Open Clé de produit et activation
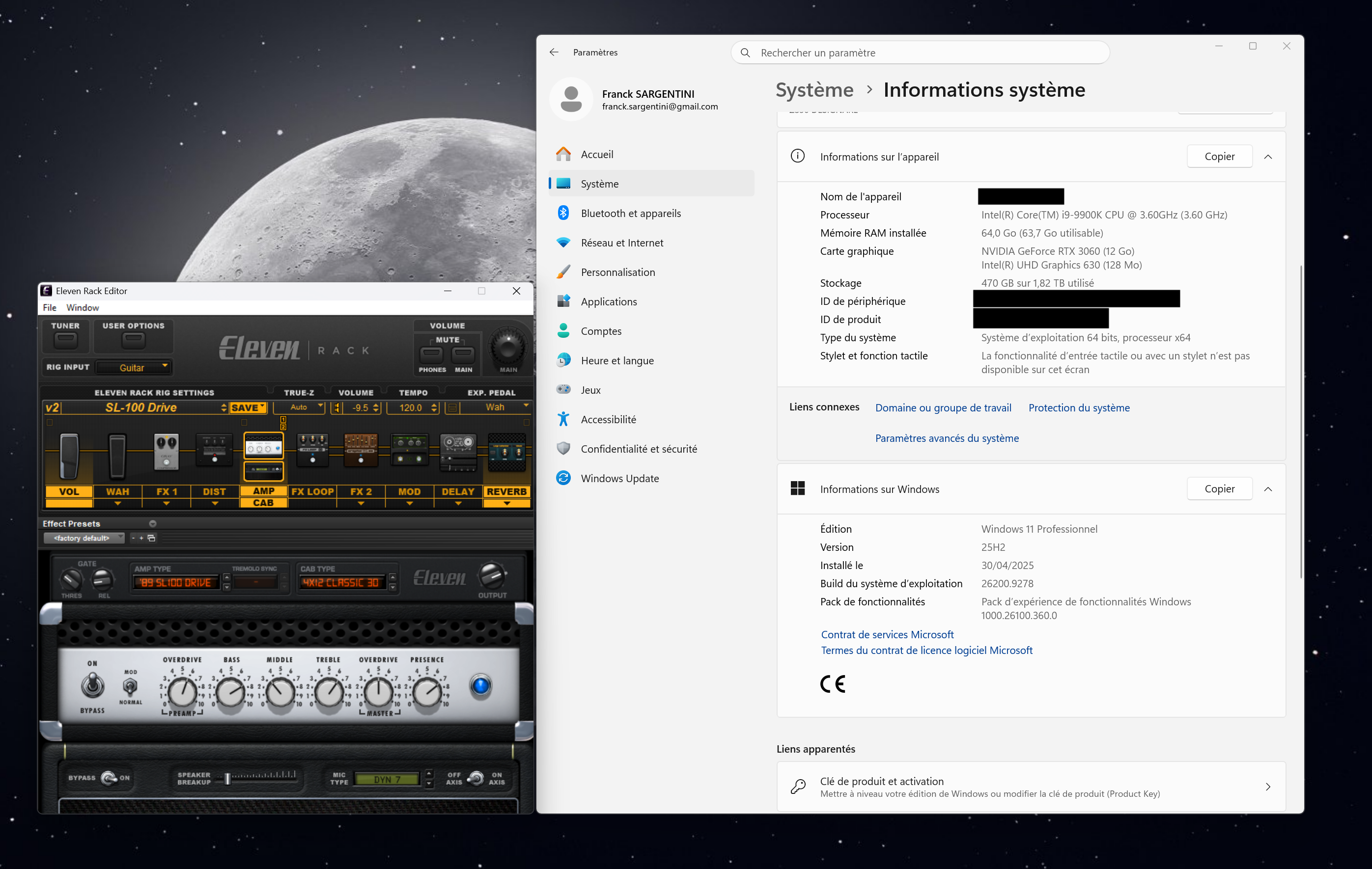This screenshot has width=1372, height=869. (x=1031, y=787)
